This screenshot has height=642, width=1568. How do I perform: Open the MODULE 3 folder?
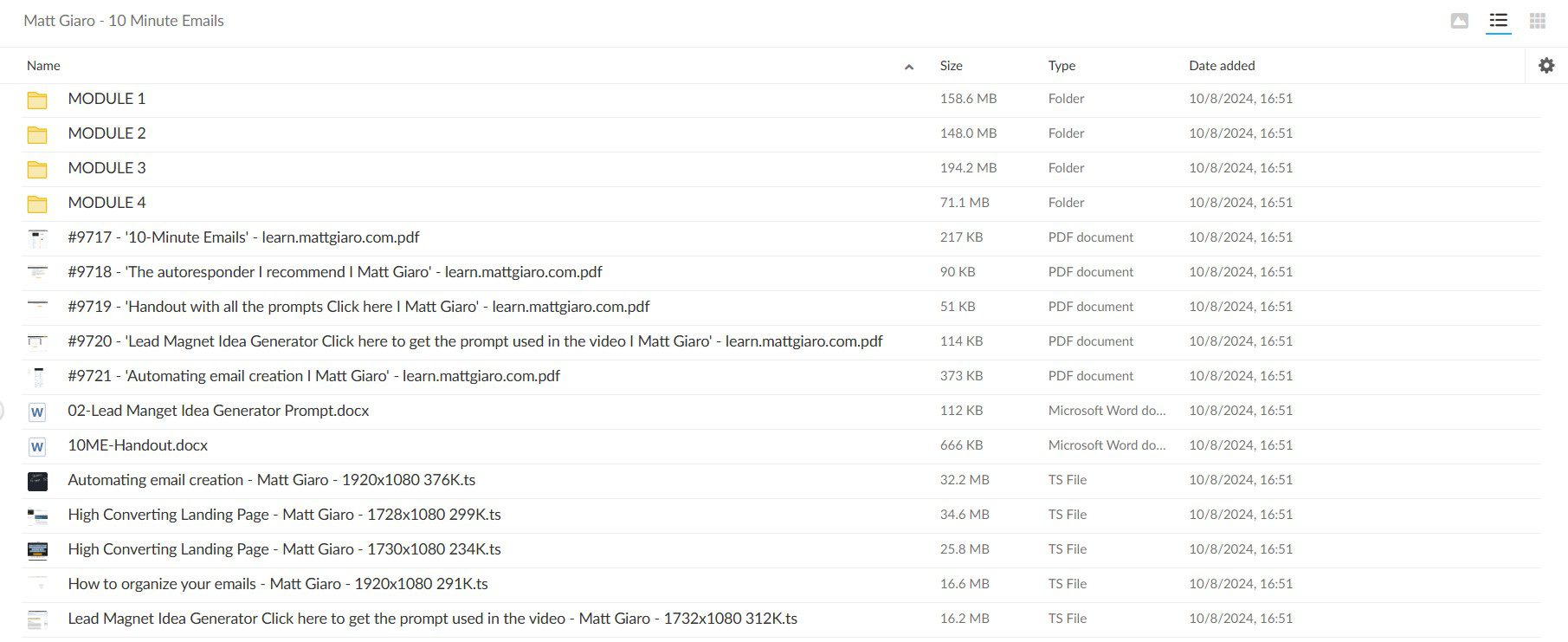pyautogui.click(x=106, y=168)
